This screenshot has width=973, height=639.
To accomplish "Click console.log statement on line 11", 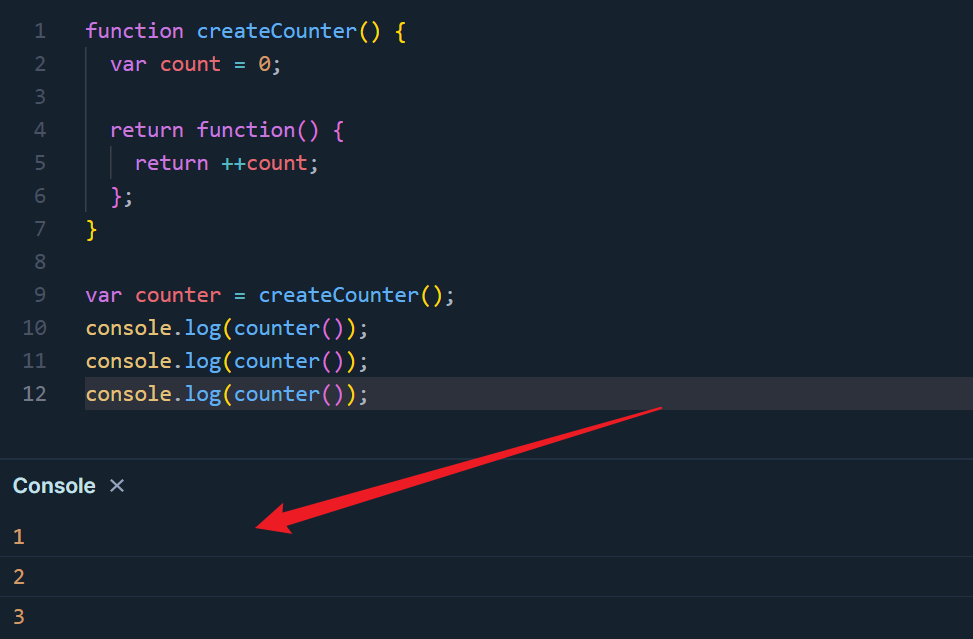I will click(x=226, y=361).
